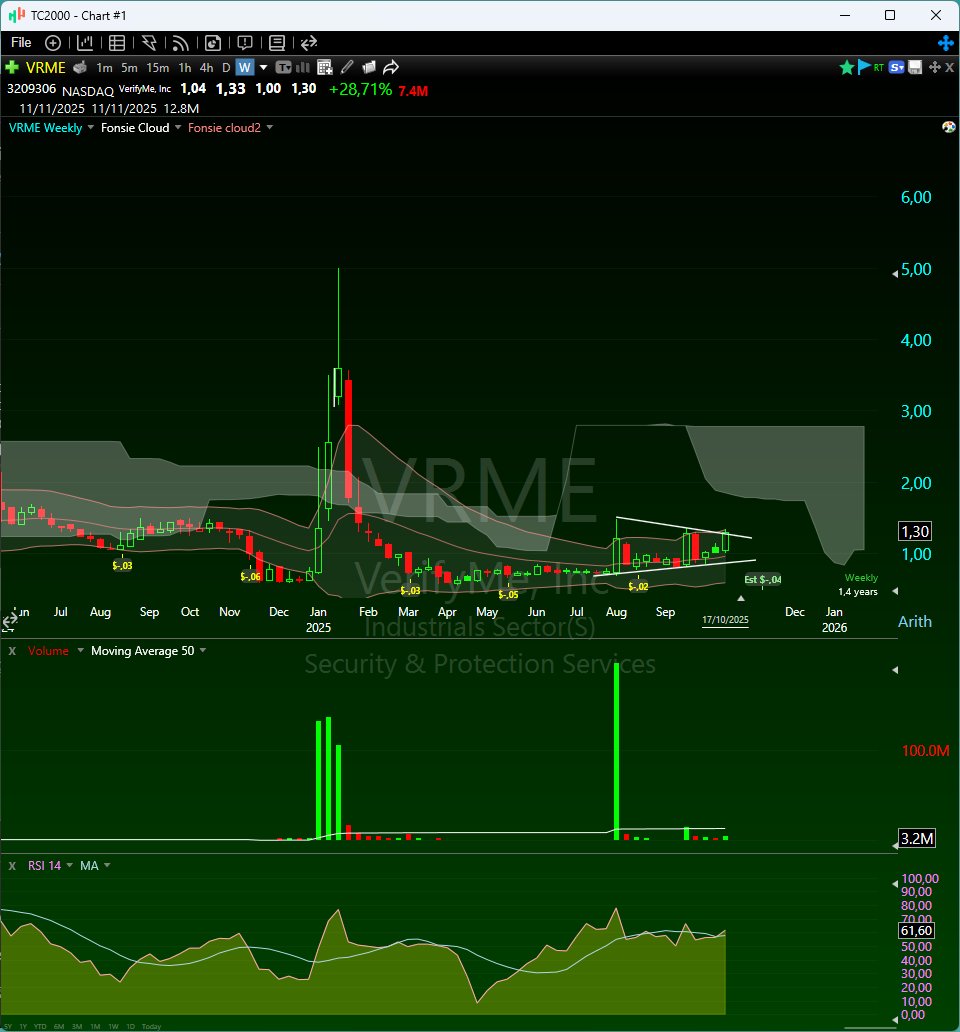The image size is (960, 1032).
Task: Add VRME to favorites with star icon
Action: coord(847,66)
